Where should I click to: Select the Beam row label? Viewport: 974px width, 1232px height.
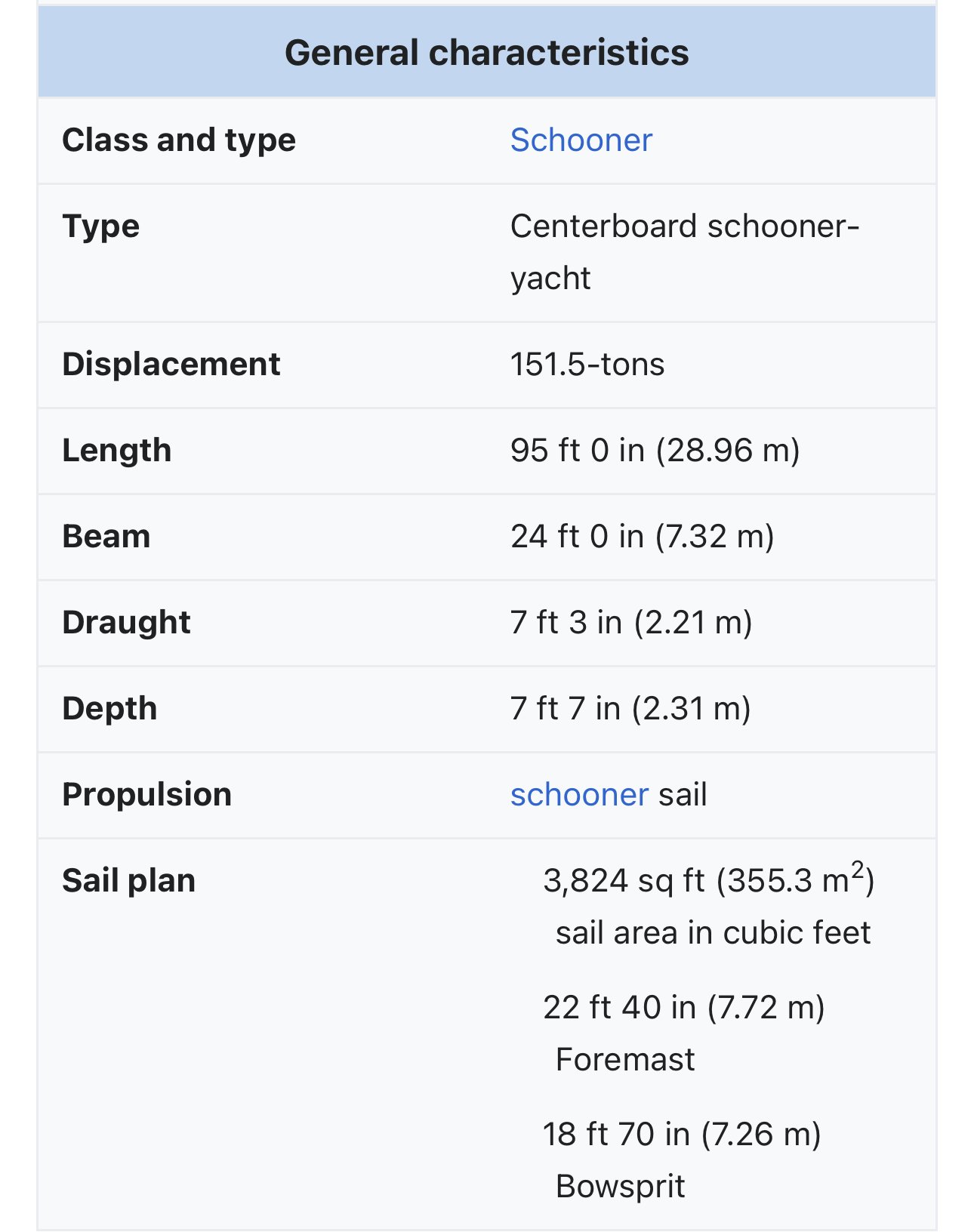[x=106, y=537]
